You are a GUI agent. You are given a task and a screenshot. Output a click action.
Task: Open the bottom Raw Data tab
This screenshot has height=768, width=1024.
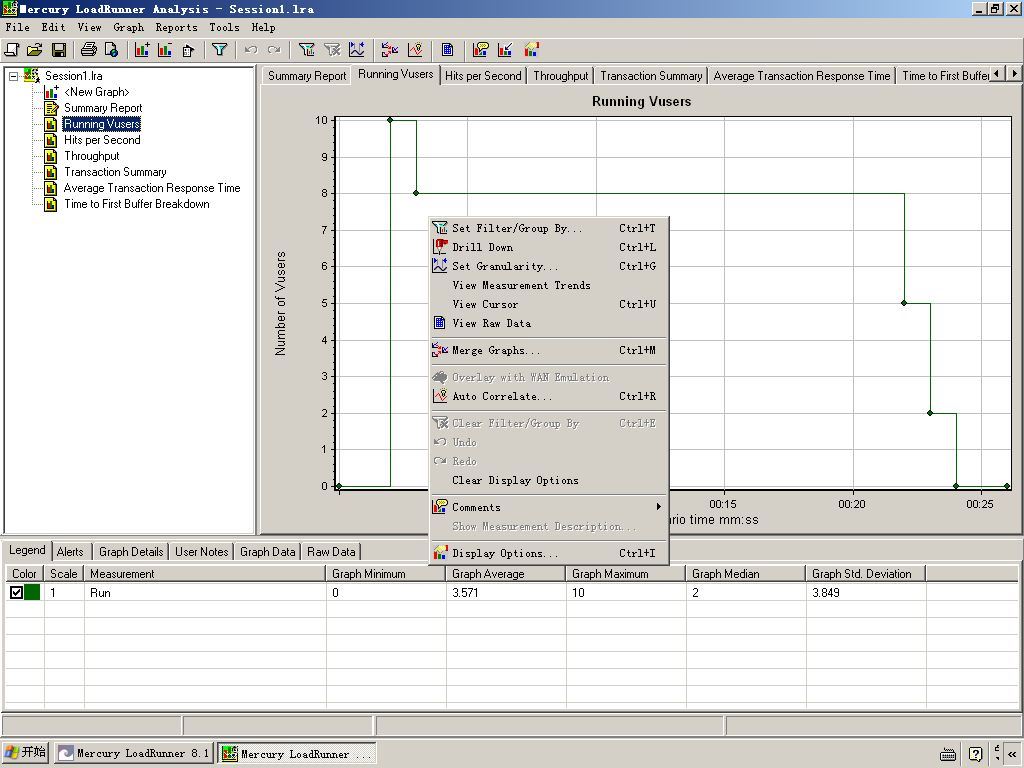click(x=331, y=552)
